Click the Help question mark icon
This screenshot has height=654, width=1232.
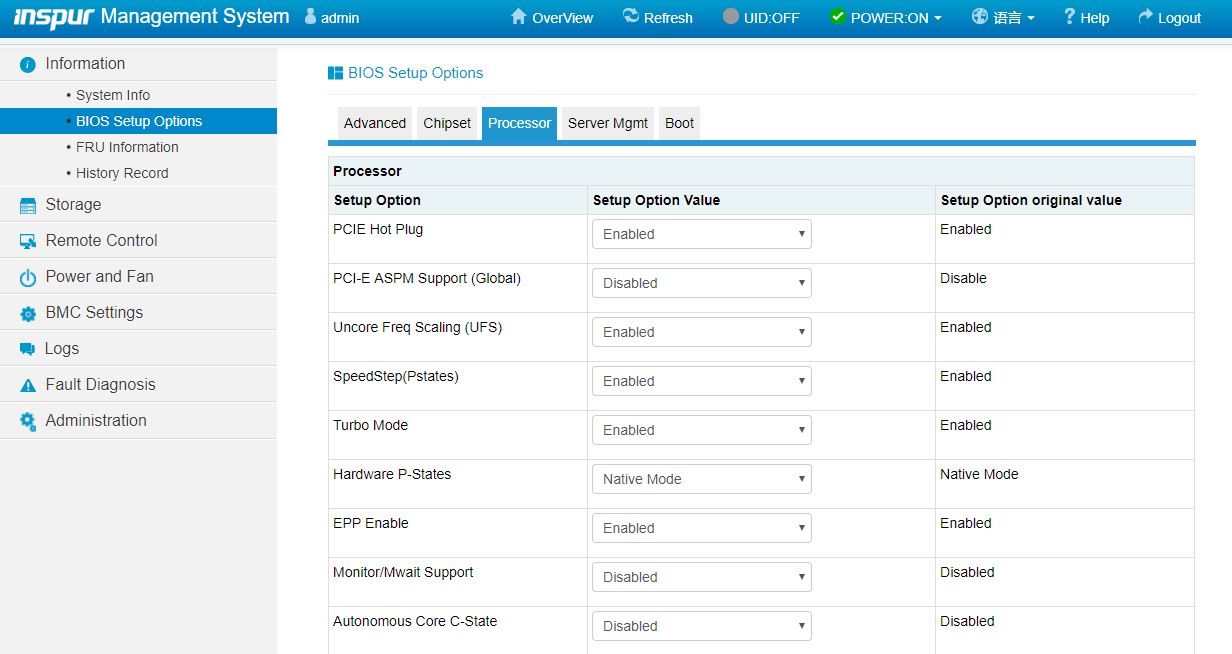click(x=1069, y=17)
